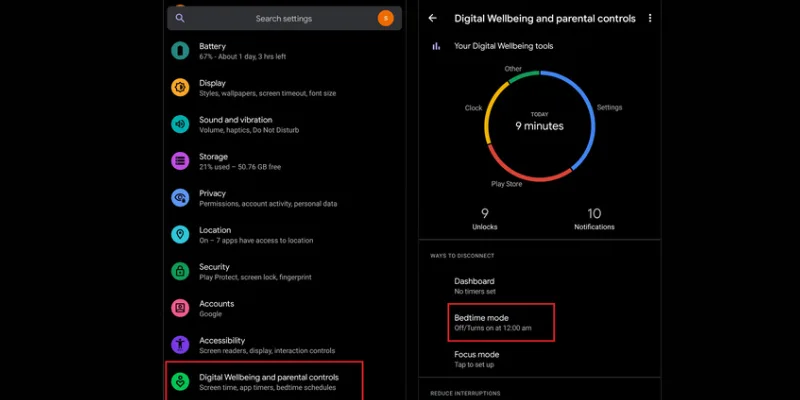Click the Security lock icon

tap(180, 271)
